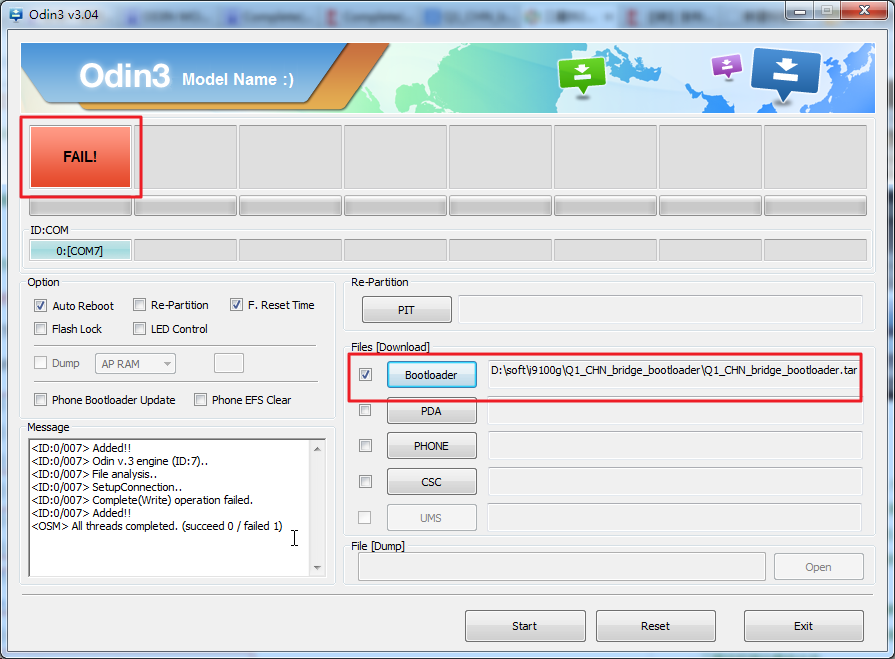Click the 'SetupConnection..' log line
Image resolution: width=895 pixels, height=659 pixels.
coord(107,487)
